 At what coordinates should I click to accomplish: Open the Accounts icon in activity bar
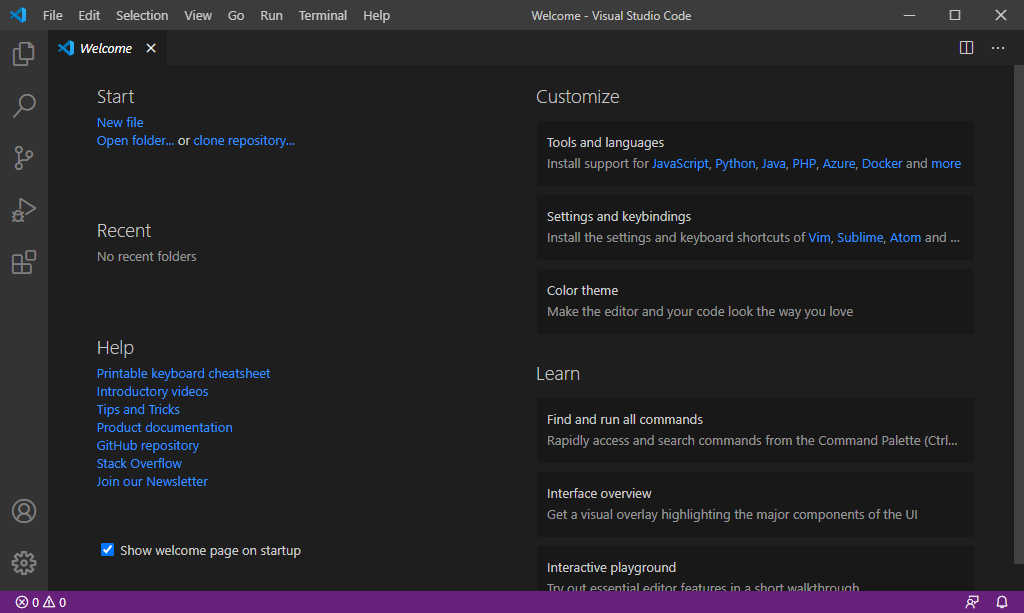[24, 511]
